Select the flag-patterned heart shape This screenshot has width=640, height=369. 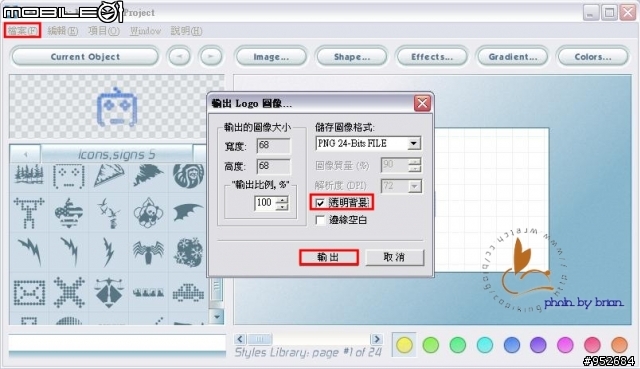pyautogui.click(x=69, y=213)
